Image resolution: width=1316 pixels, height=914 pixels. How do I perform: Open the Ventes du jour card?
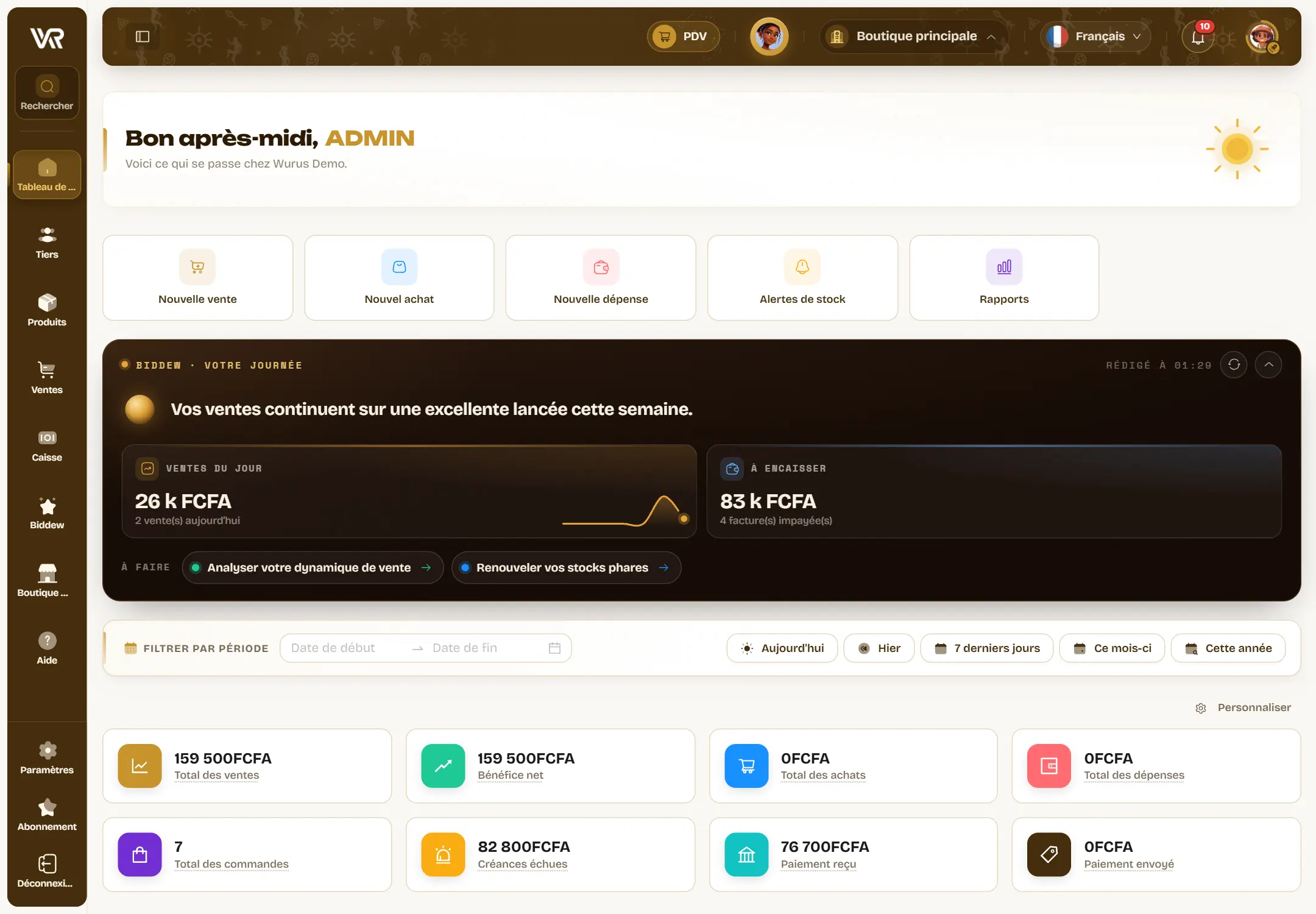click(409, 491)
